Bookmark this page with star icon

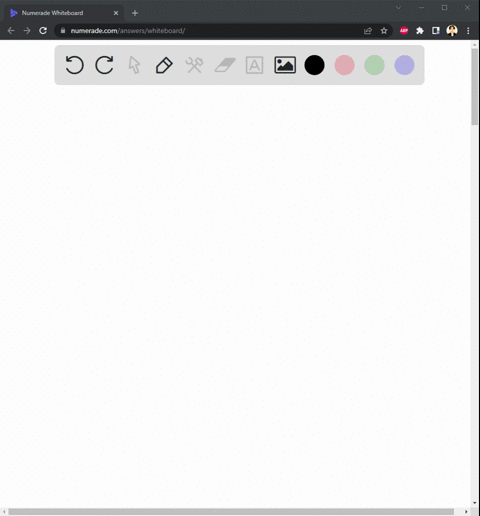pyautogui.click(x=384, y=31)
